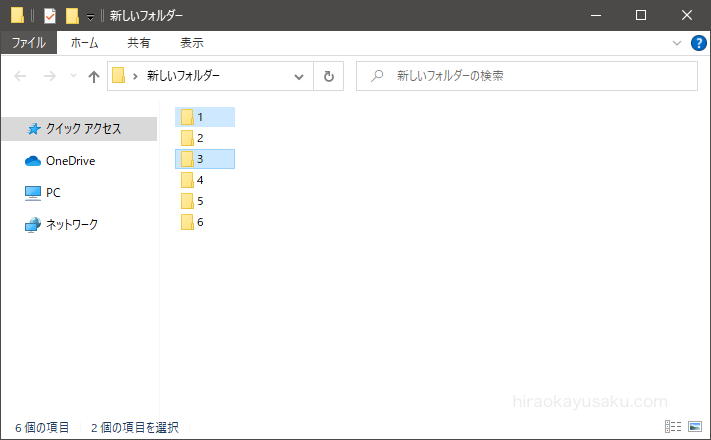The image size is (711, 440).
Task: Click the title bar folder icon
Action: pos(17,15)
